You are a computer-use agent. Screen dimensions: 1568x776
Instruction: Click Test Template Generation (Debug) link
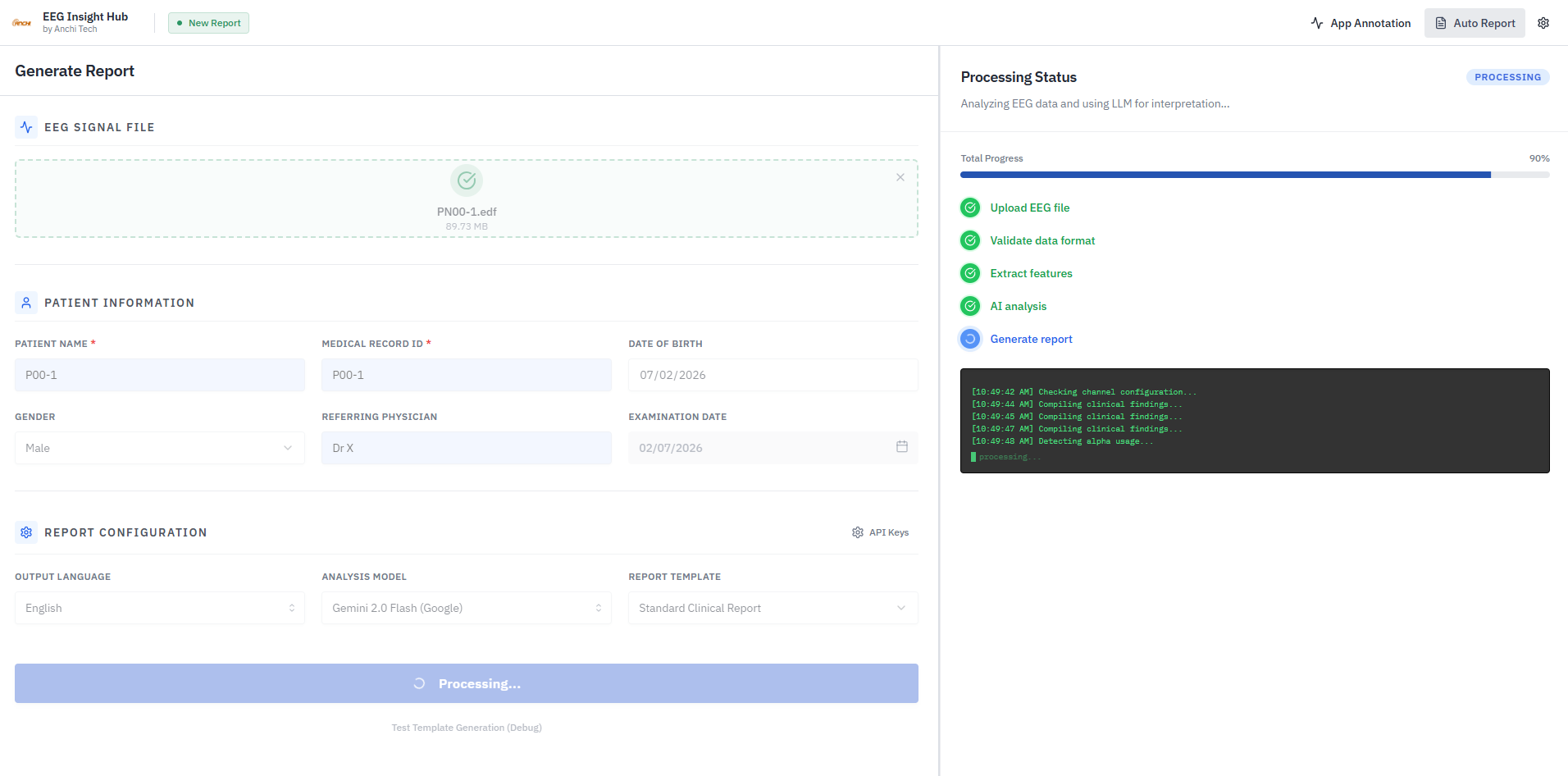[x=467, y=728]
